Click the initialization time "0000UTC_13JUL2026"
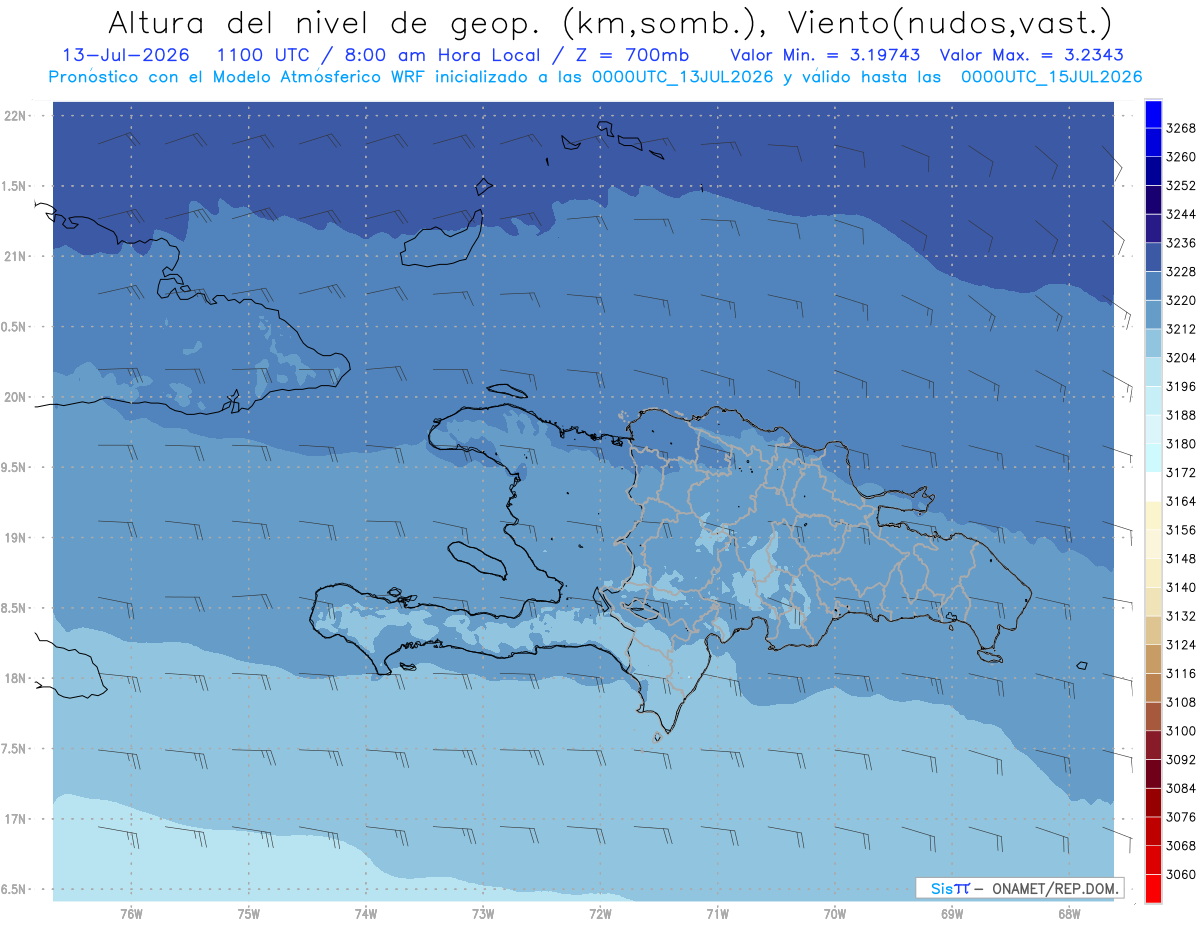This screenshot has width=1200, height=927. point(683,77)
